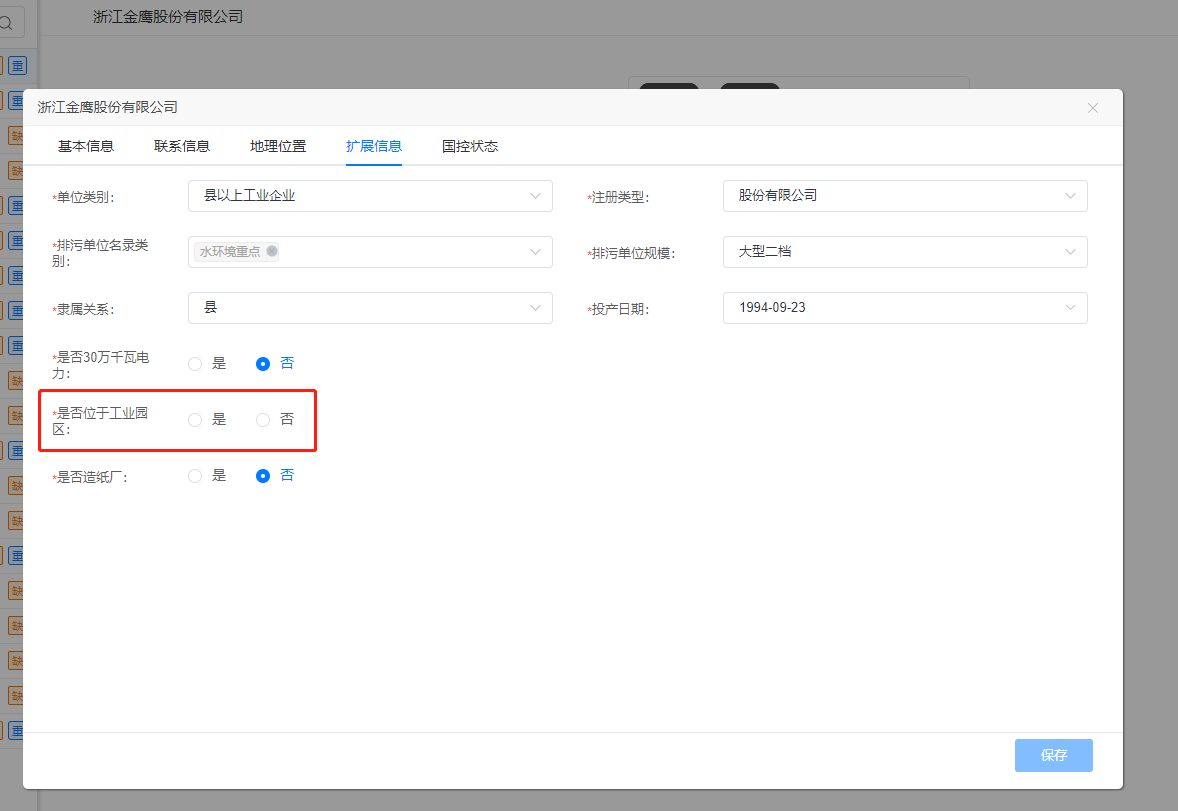
Task: Click the search magnifier icon in background
Action: click(x=7, y=23)
